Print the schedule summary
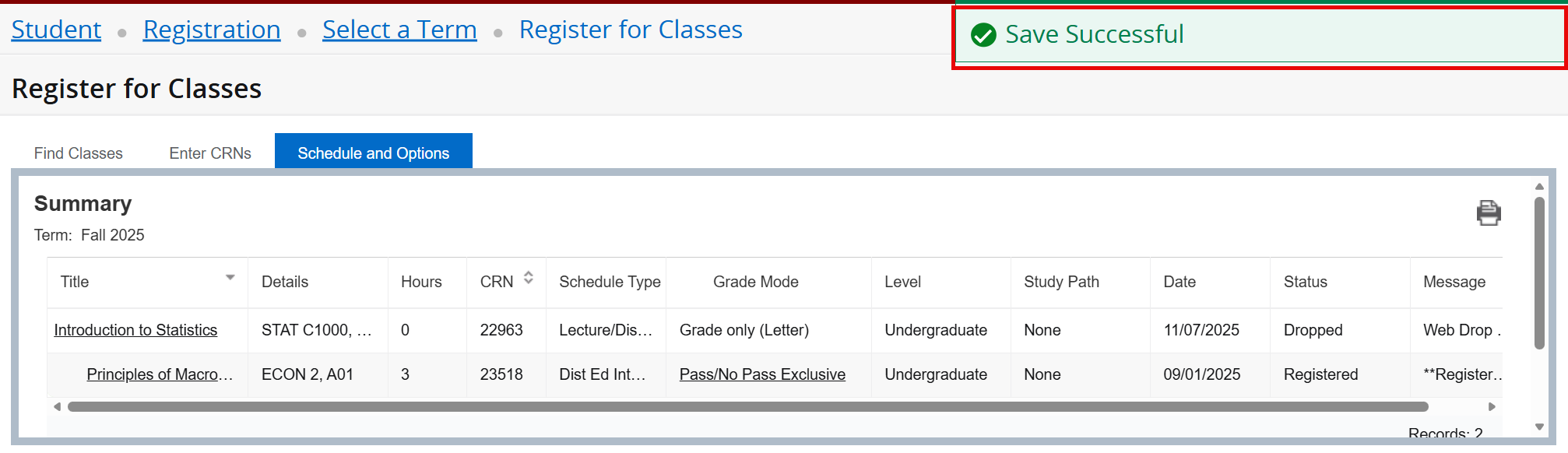The width and height of the screenshot is (1568, 453). 1489,212
